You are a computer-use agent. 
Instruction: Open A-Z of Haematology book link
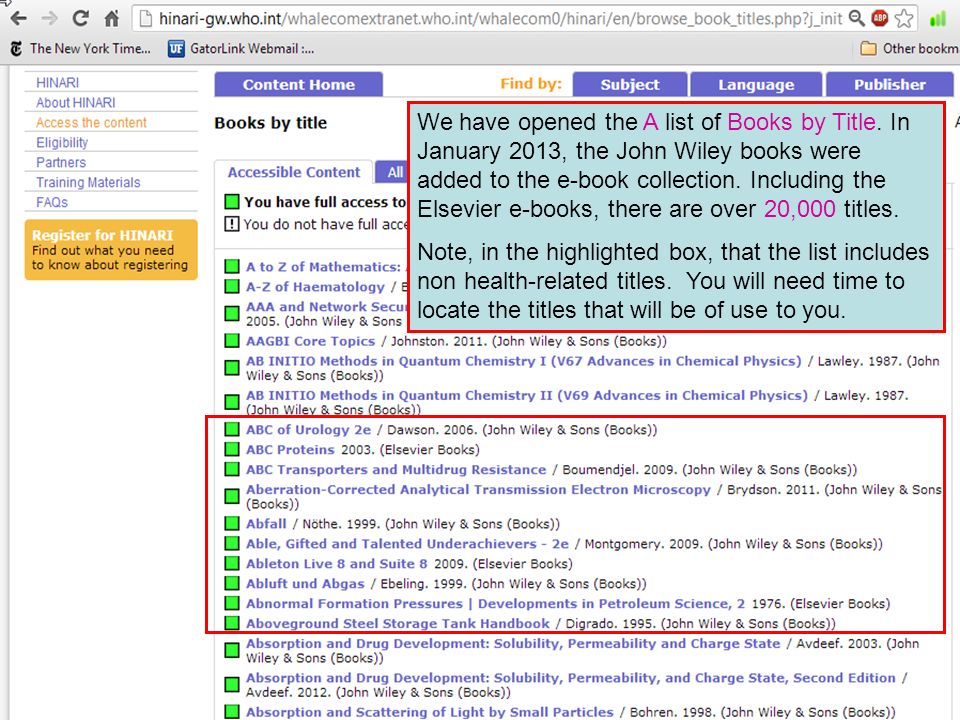[315, 287]
